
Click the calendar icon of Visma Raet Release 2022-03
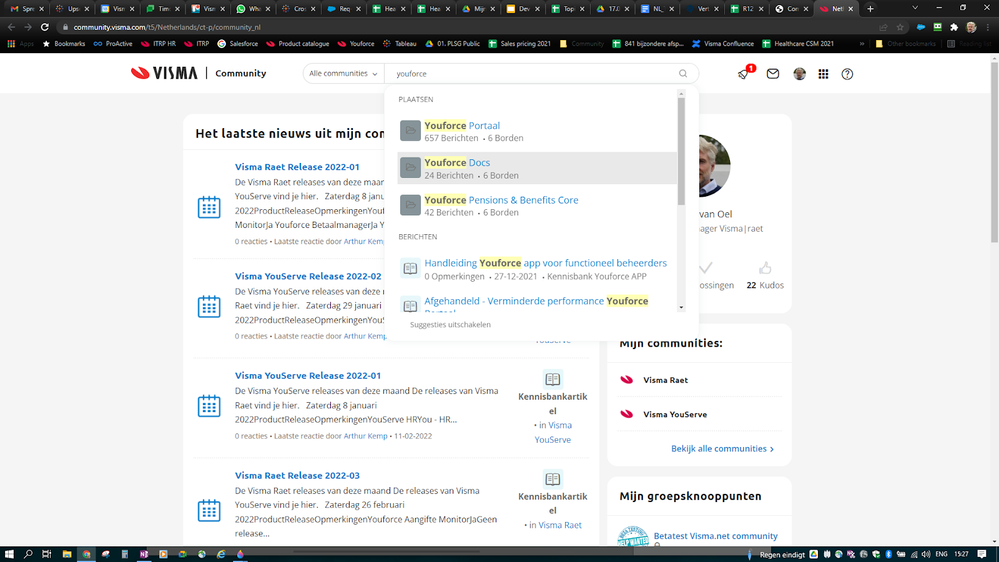point(209,510)
